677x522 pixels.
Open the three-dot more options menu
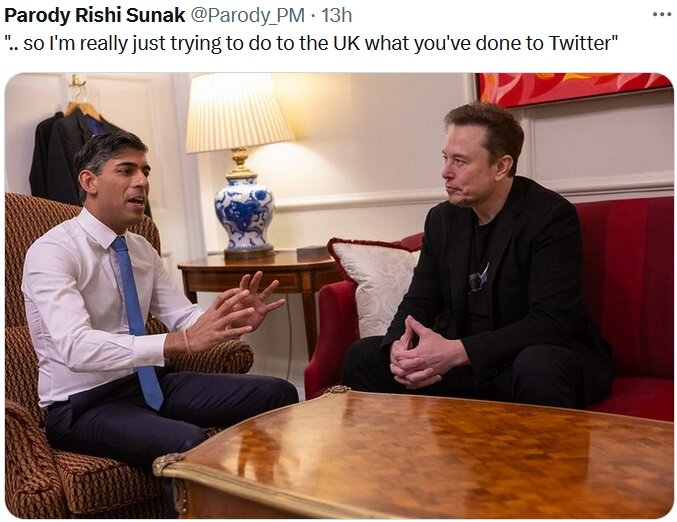click(661, 15)
